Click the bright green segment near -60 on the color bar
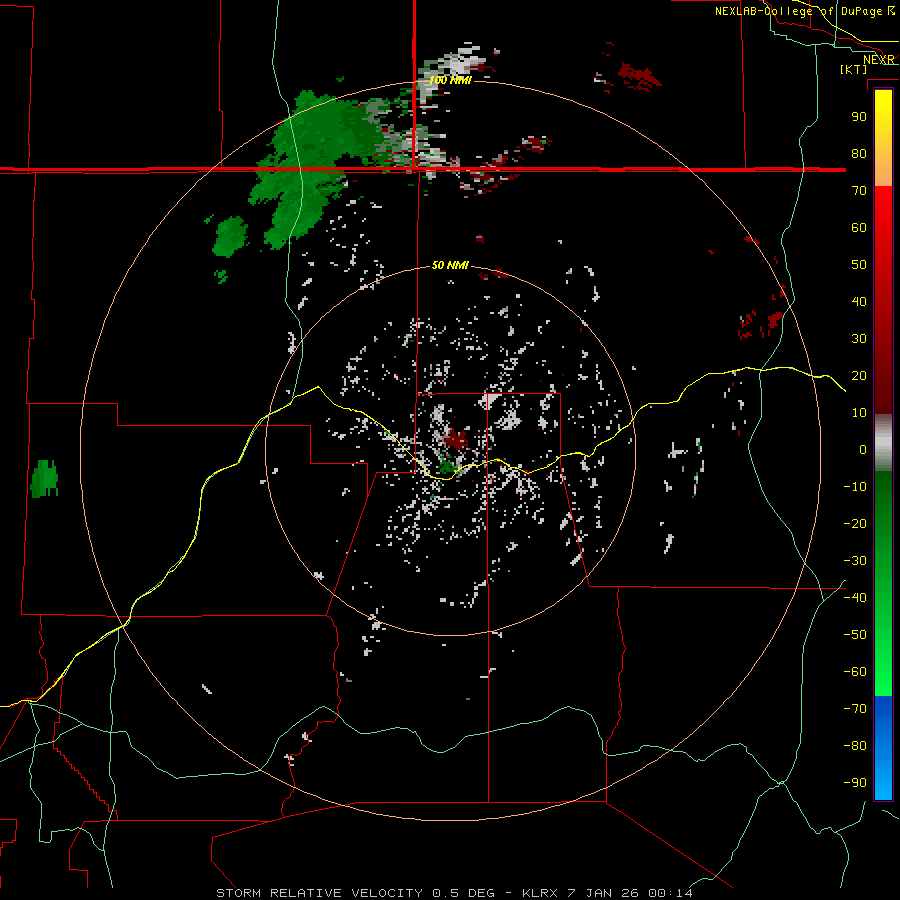 pos(883,672)
